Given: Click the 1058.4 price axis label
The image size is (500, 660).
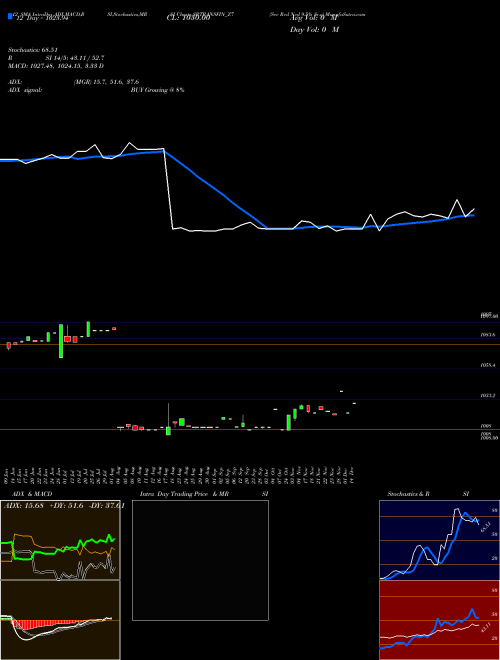Looking at the screenshot, I should (487, 365).
